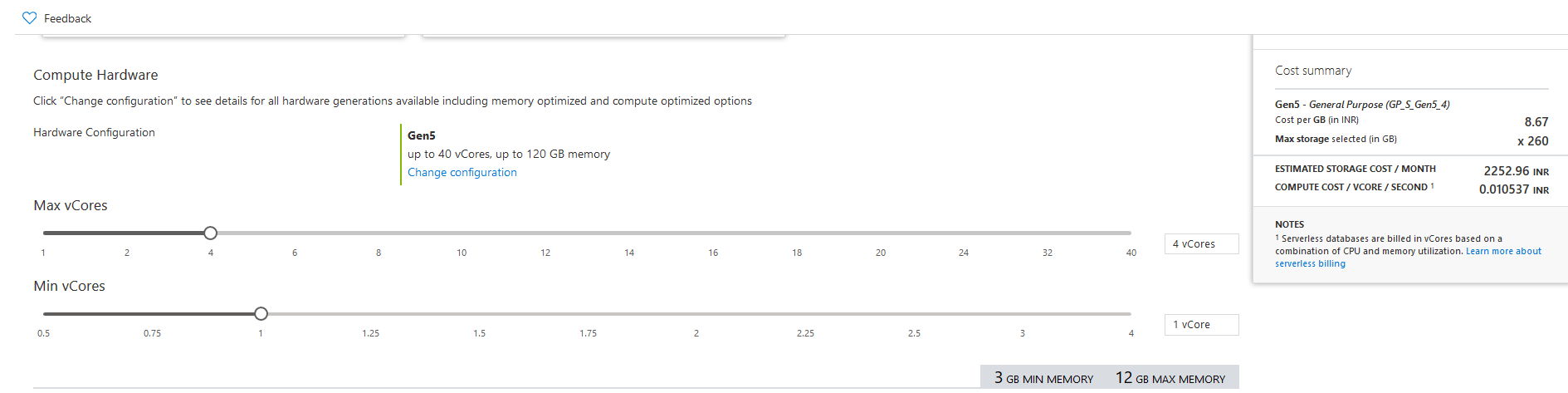The image size is (1568, 393).
Task: Click the Change configuration link
Action: pyautogui.click(x=462, y=172)
